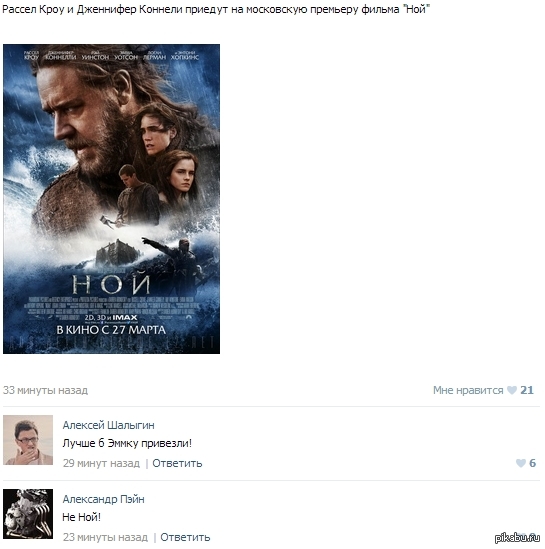Image resolution: width=545 pixels, height=549 pixels.
Task: Click the like count 6 on first comment
Action: tap(532, 463)
